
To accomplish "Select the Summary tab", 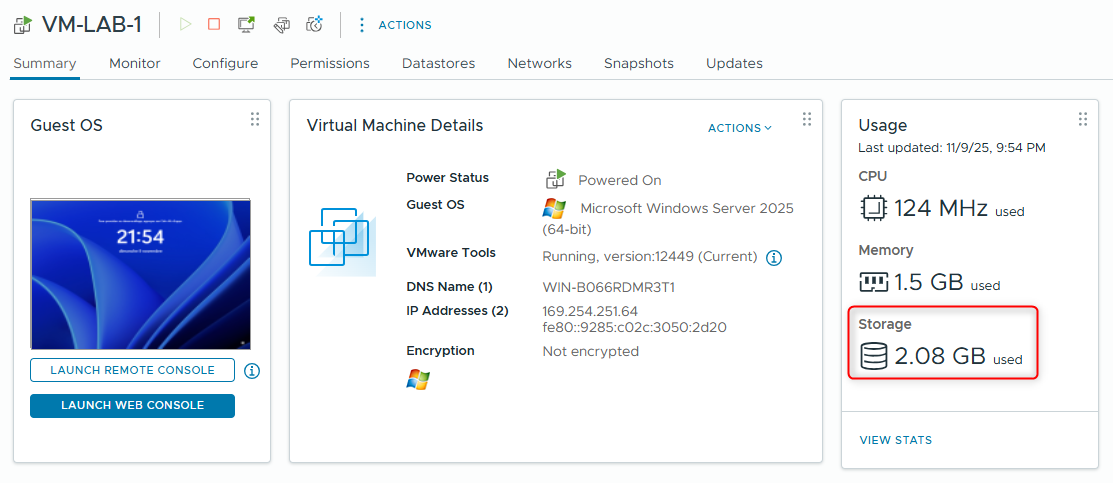I will point(45,63).
